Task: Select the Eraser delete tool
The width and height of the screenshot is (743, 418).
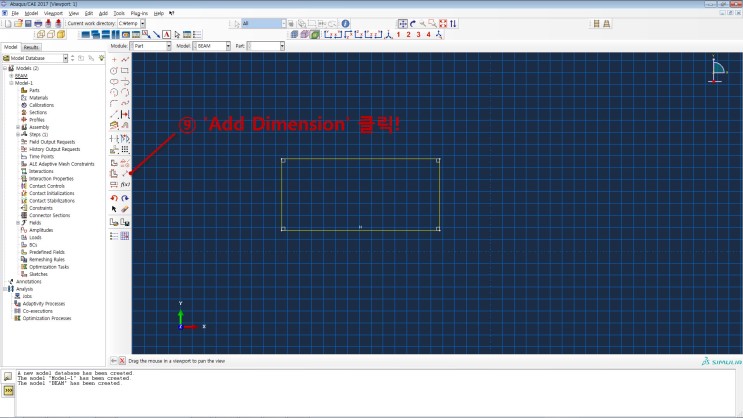Action: point(125,209)
